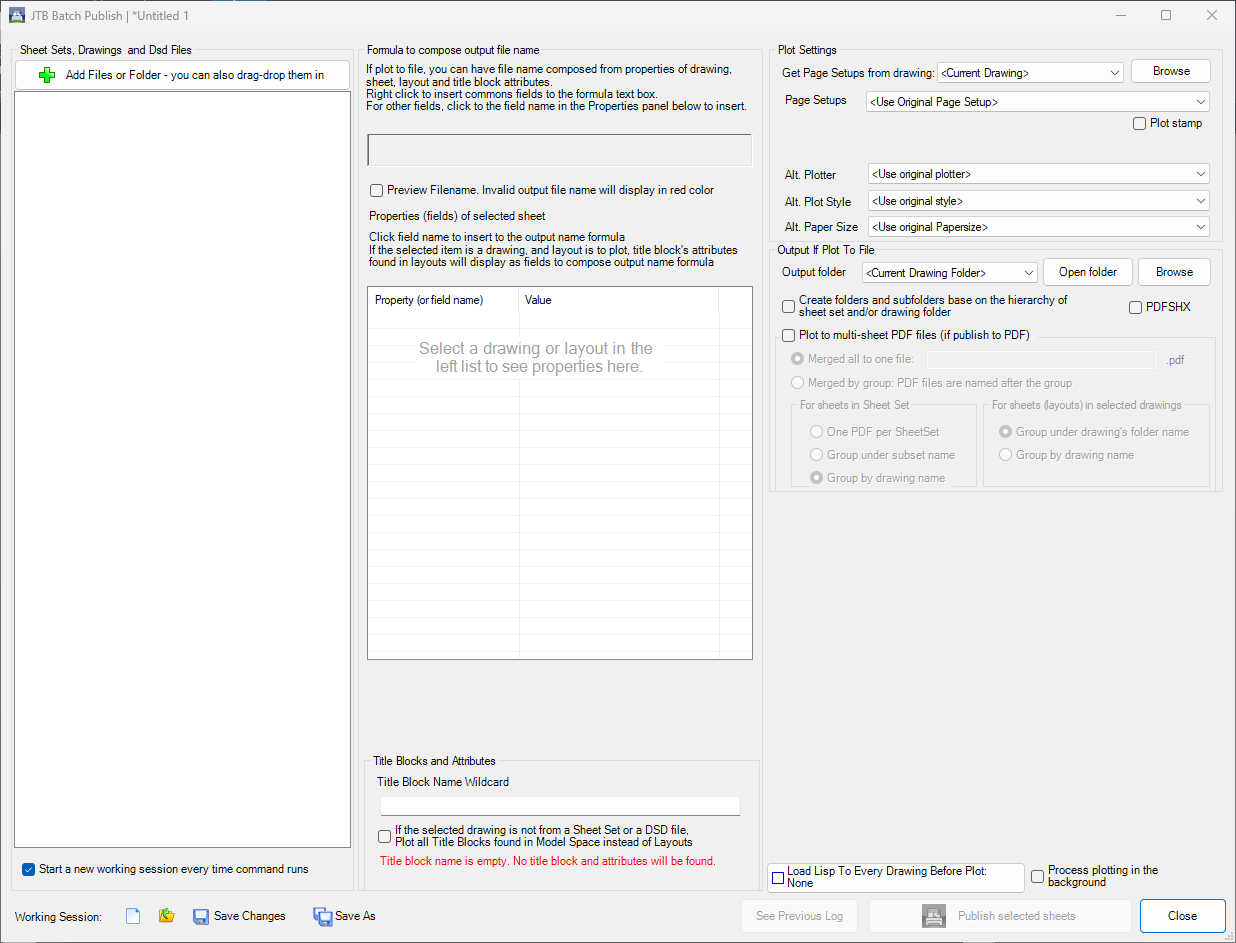
Task: Click the Open folder button
Action: pyautogui.click(x=1088, y=272)
